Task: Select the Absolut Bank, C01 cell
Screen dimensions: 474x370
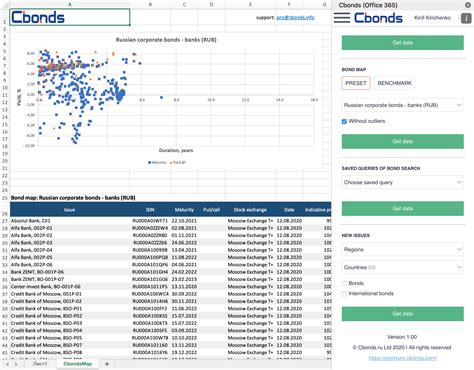Action: (70, 221)
